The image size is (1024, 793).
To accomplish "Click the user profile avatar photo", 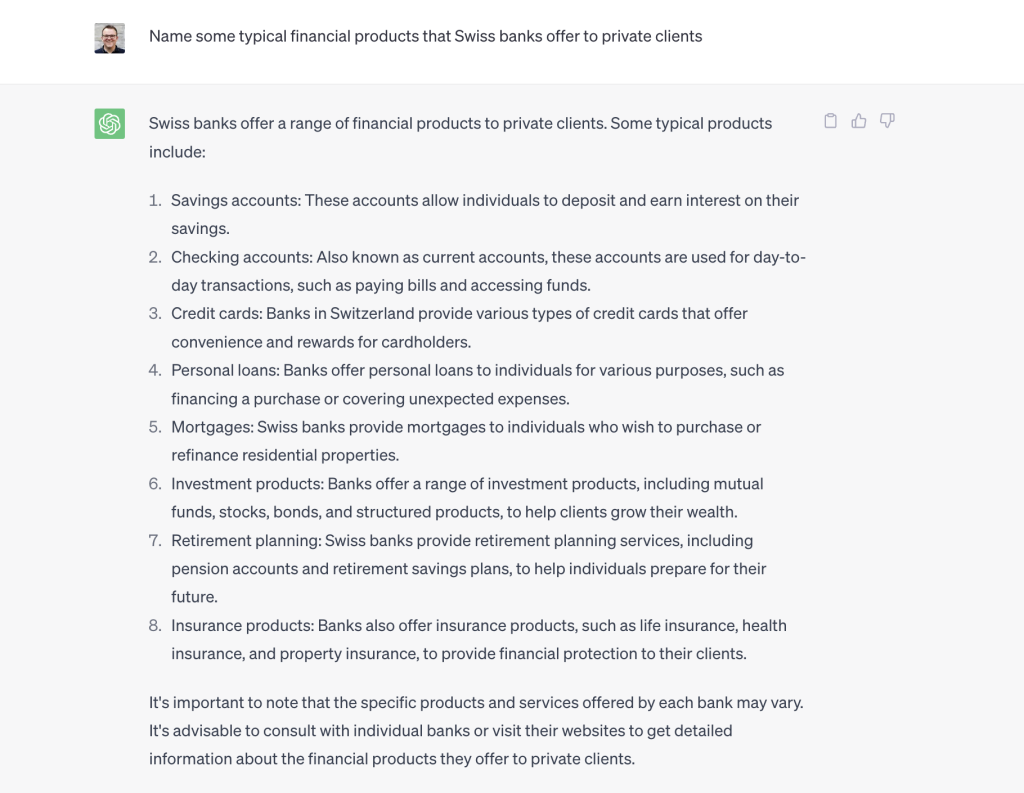I will (x=110, y=38).
